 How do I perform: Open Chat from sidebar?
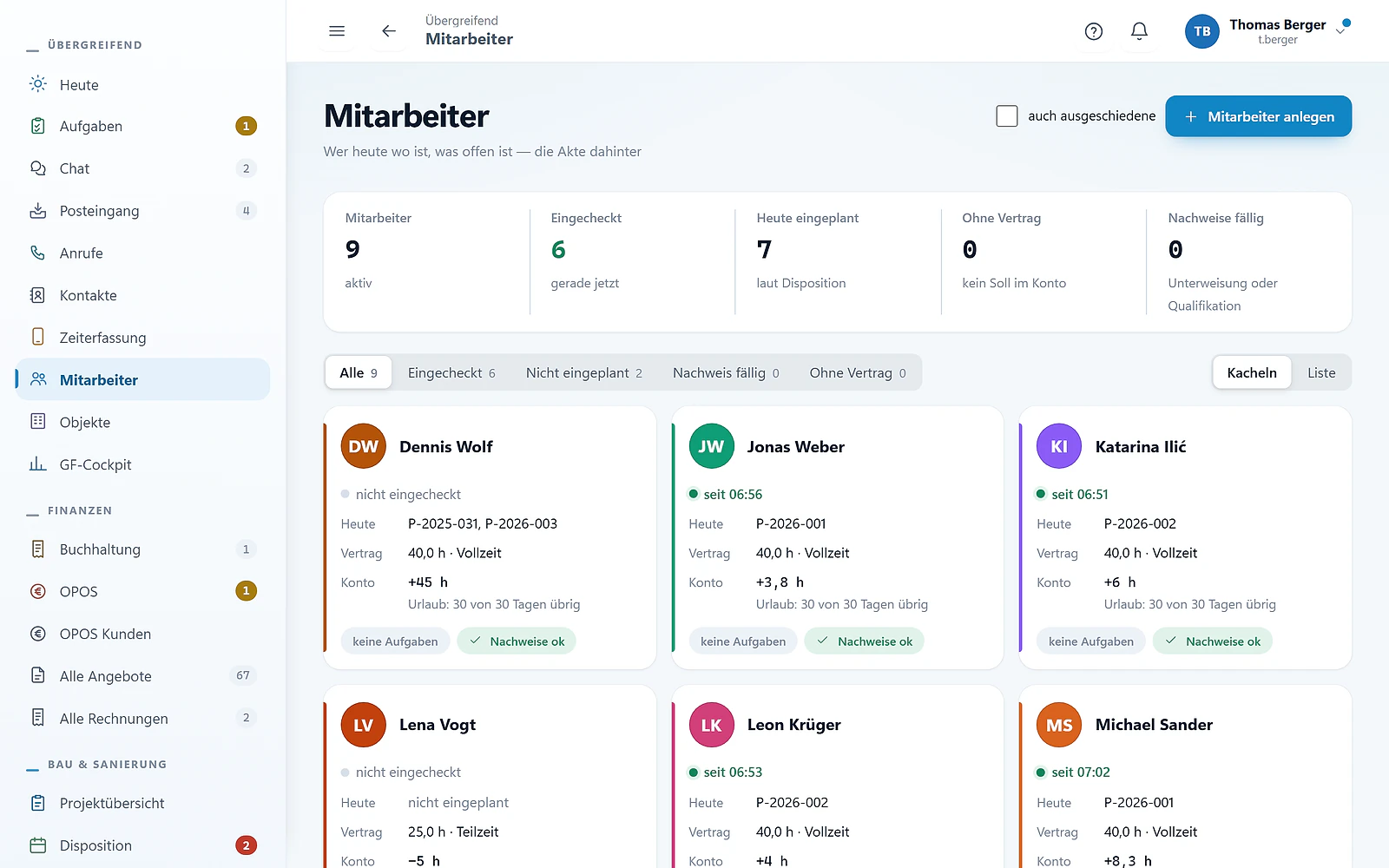point(143,168)
